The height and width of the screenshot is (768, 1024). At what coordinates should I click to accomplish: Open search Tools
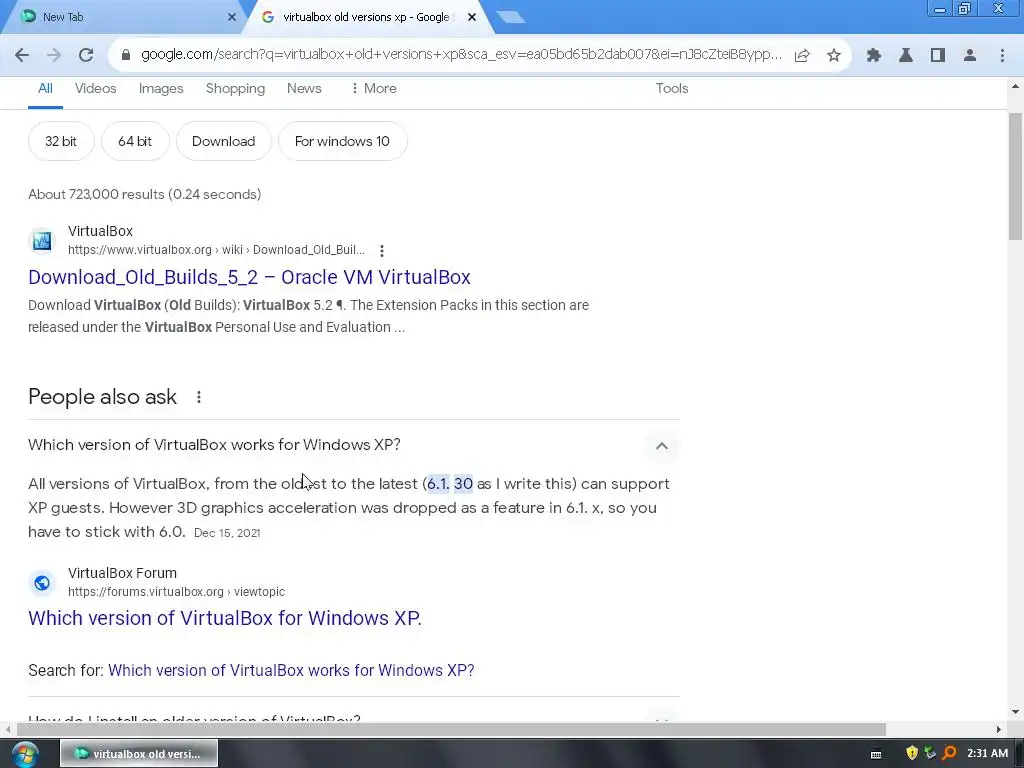[x=671, y=89]
